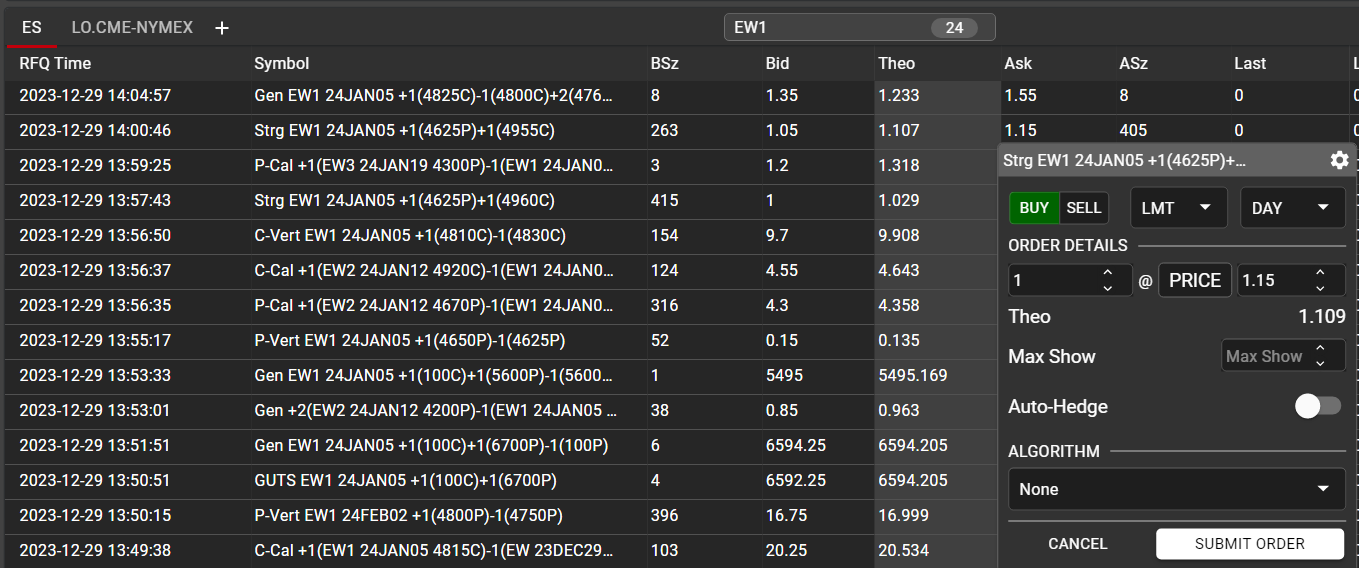Open order ticket settings gear icon
1359x568 pixels.
[1339, 160]
